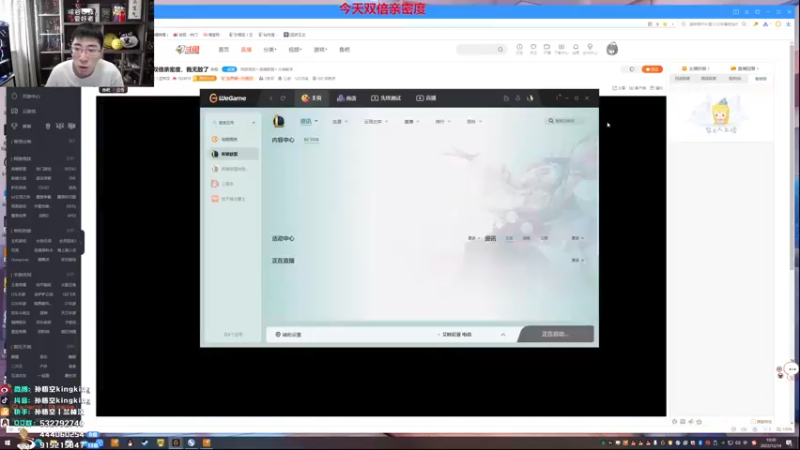
Task: Open 鱼吧 in Huya navigation
Action: point(344,49)
